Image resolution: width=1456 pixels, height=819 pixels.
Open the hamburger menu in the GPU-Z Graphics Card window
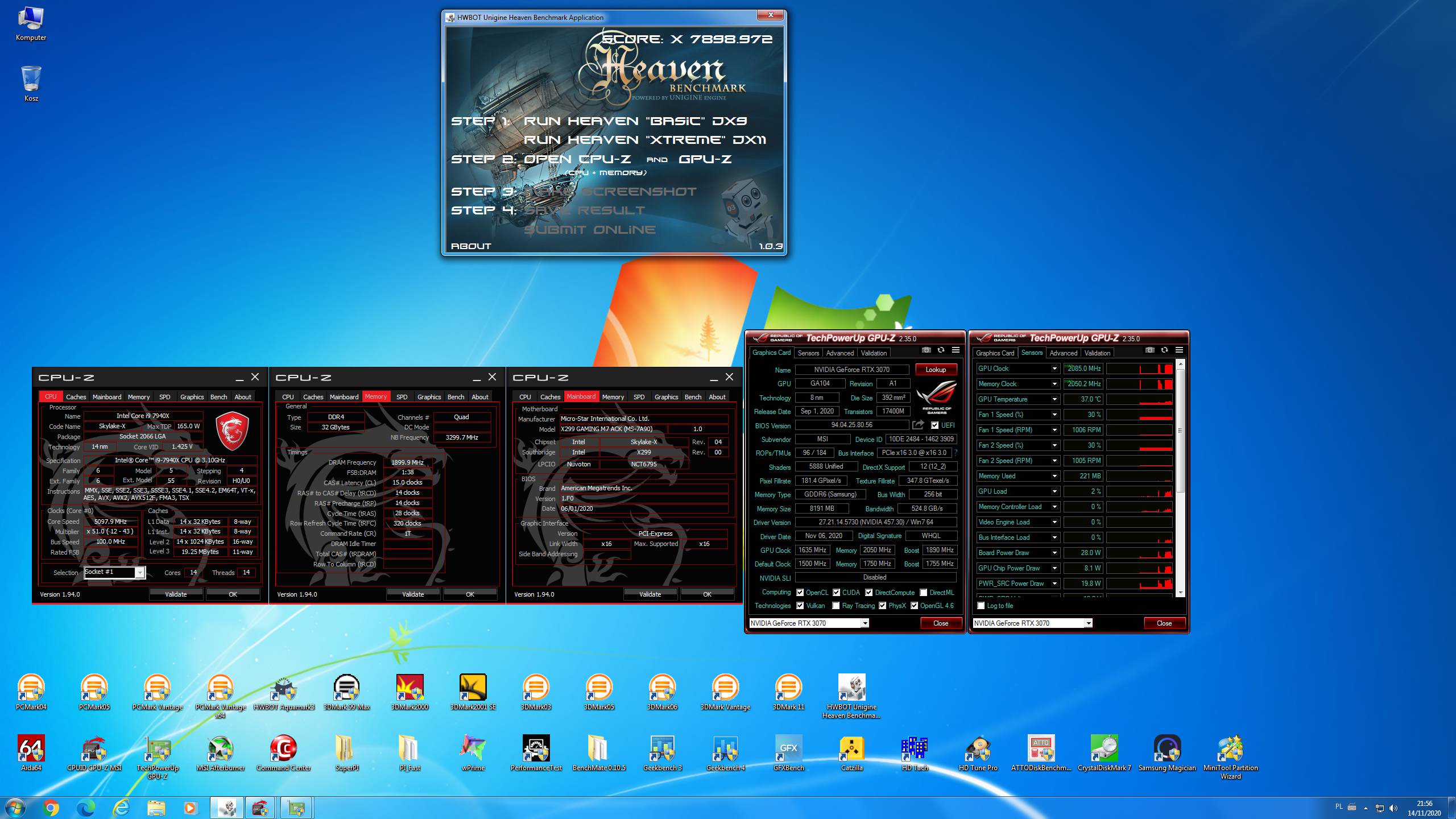coord(955,350)
